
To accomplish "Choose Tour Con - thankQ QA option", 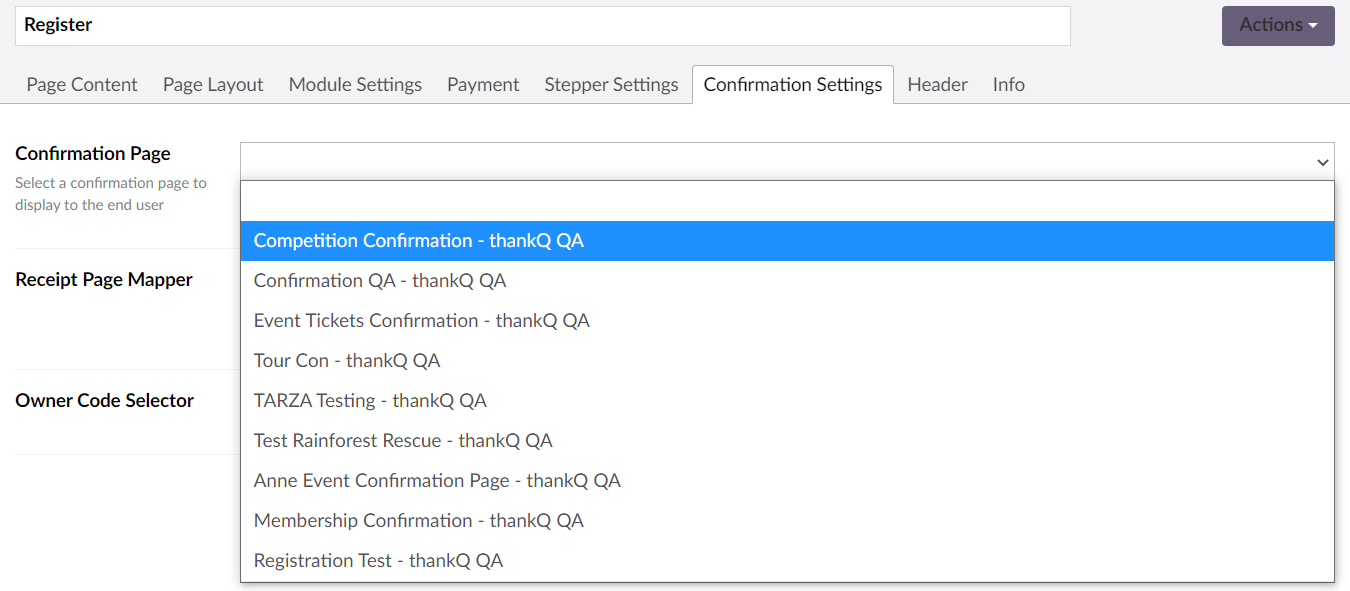I will click(346, 361).
